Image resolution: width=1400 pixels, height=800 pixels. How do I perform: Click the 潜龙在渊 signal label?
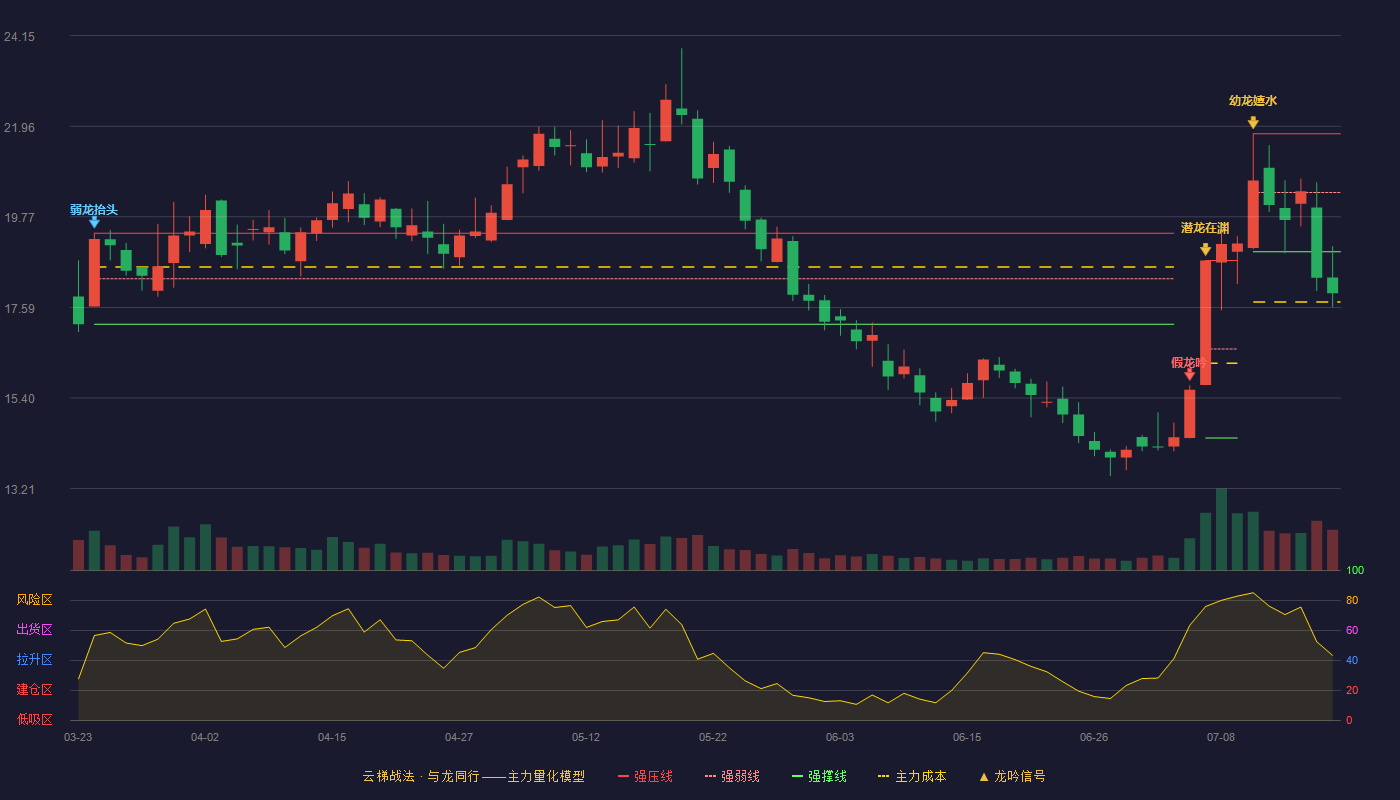pyautogui.click(x=1205, y=228)
